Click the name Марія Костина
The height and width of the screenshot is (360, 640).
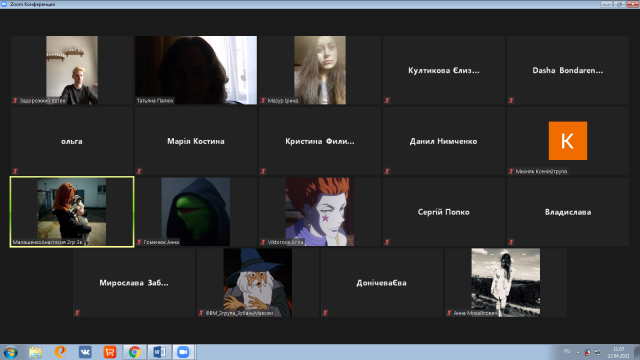tap(196, 141)
